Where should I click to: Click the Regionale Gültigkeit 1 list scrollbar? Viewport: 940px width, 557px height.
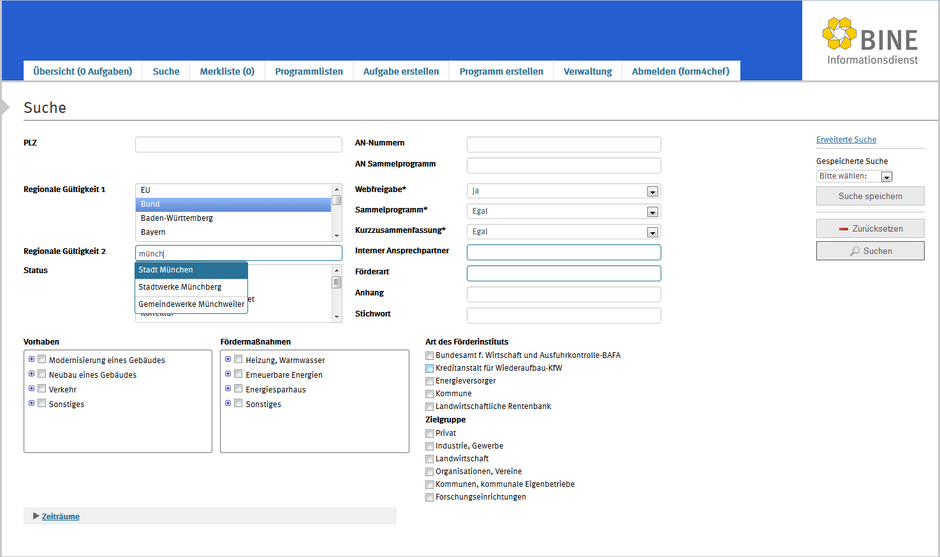[x=336, y=213]
